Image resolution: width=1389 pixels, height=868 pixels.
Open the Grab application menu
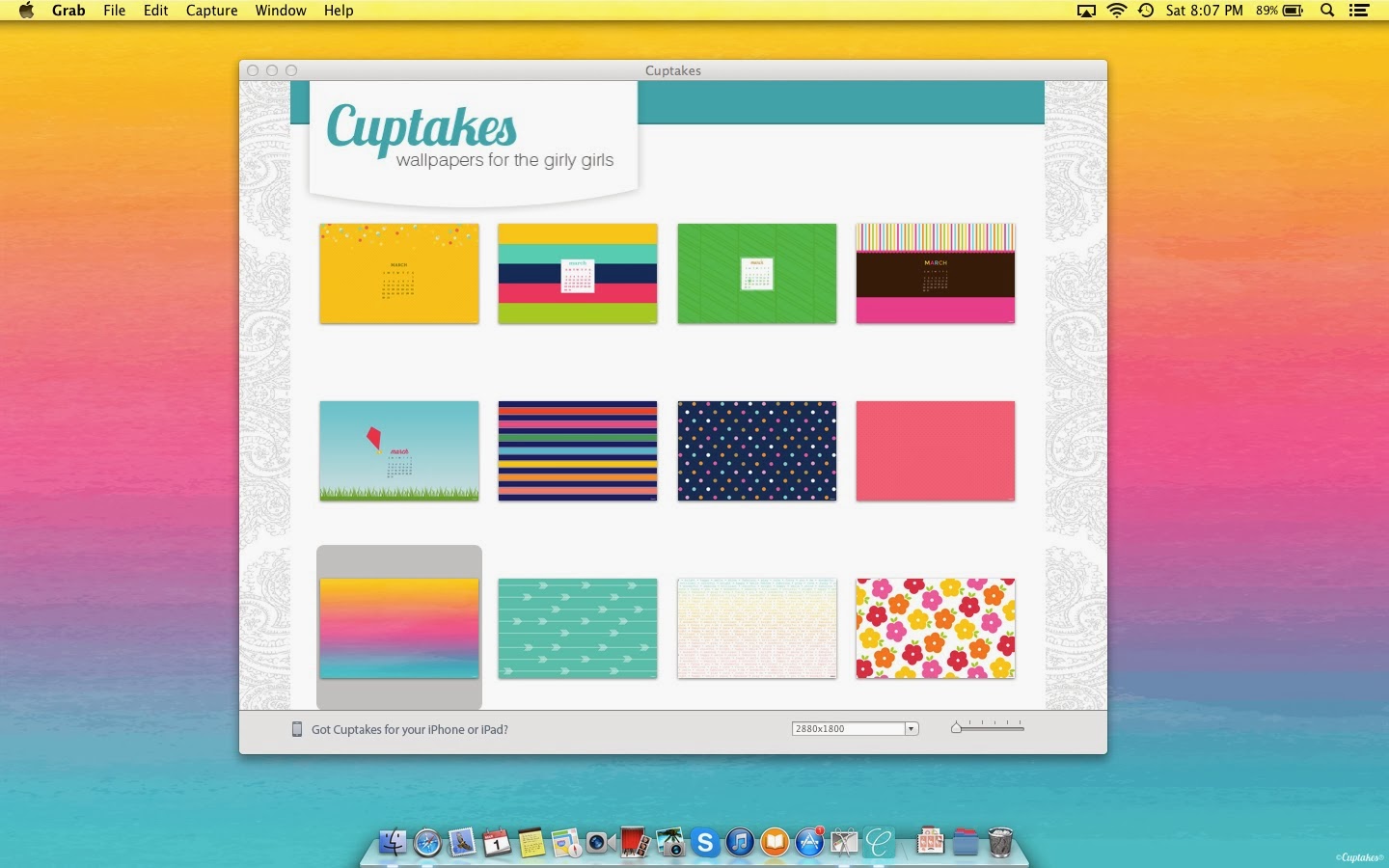(x=68, y=11)
